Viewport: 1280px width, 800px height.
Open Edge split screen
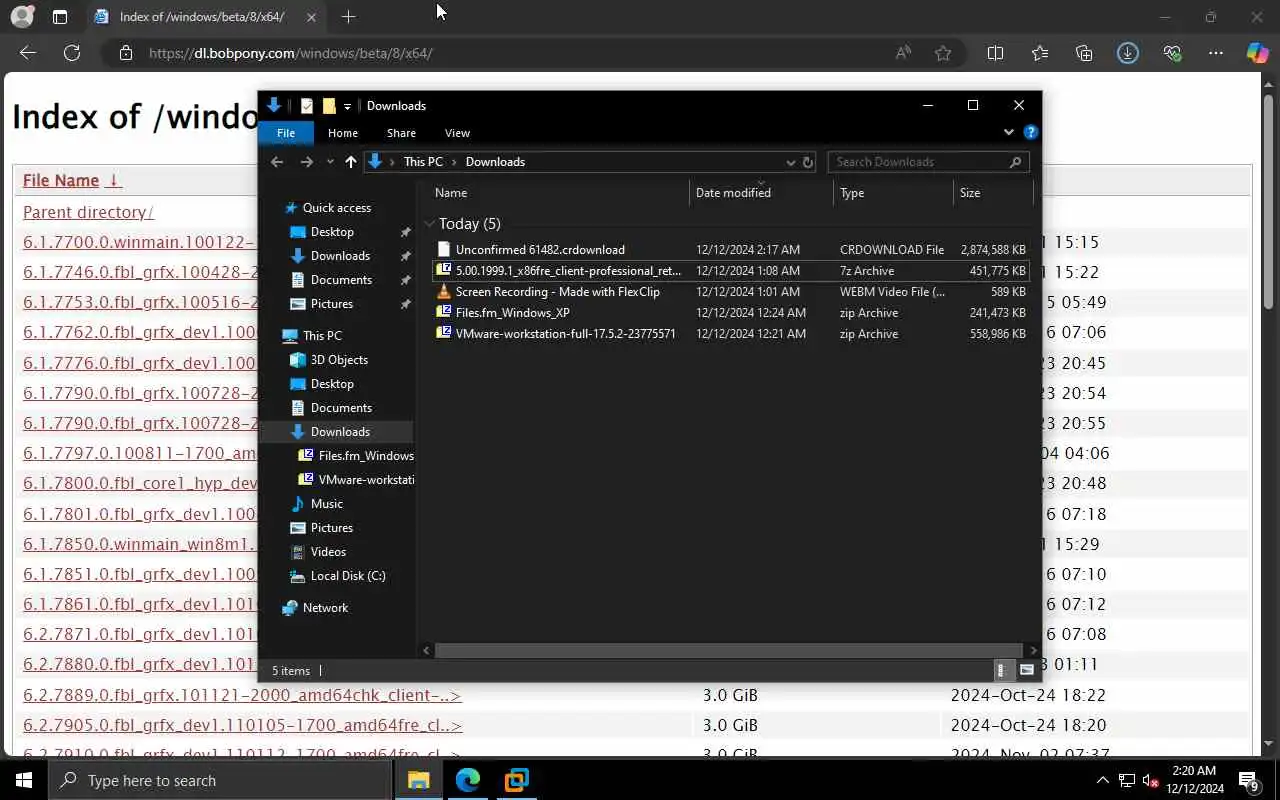[x=995, y=53]
